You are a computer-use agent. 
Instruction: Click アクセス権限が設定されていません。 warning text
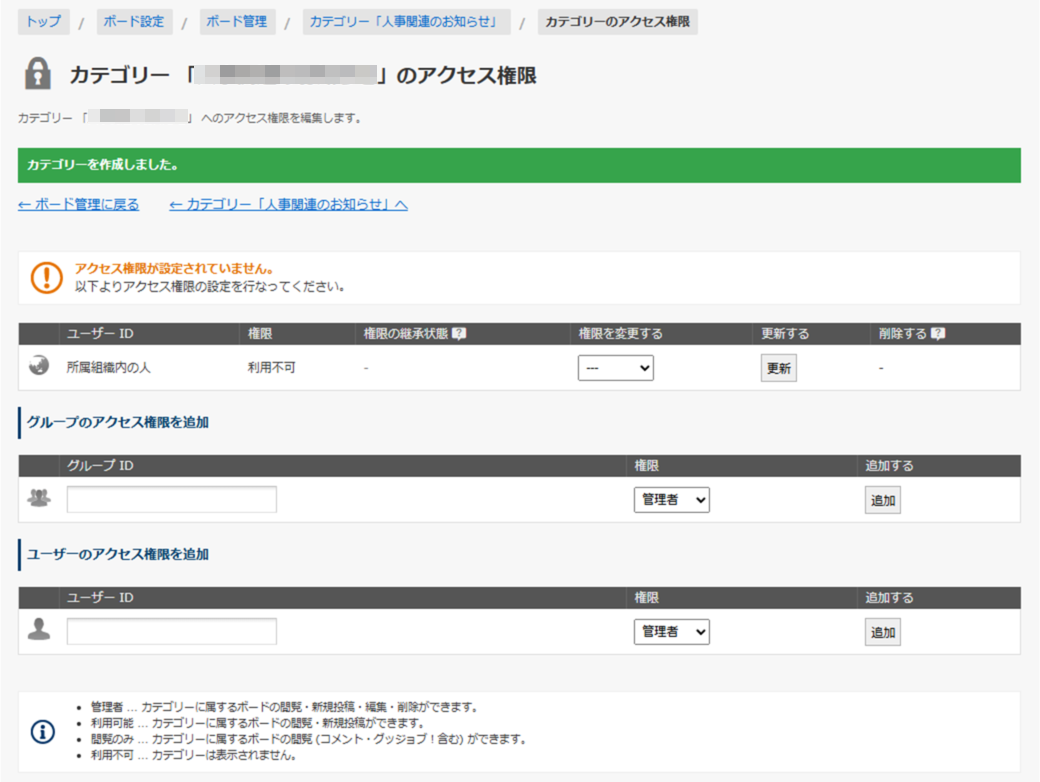[174, 269]
